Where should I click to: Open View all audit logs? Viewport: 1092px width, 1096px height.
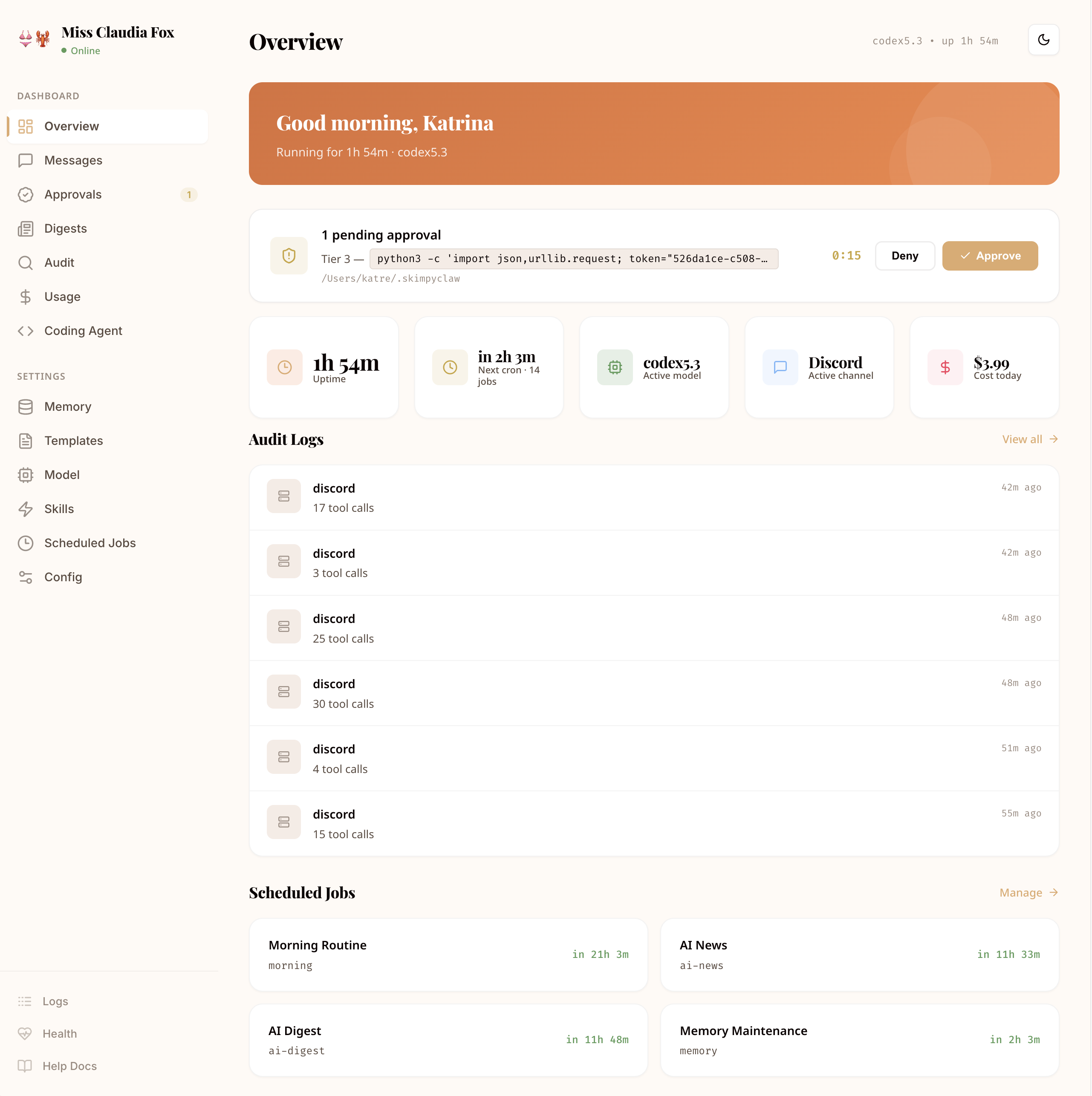(x=1030, y=439)
